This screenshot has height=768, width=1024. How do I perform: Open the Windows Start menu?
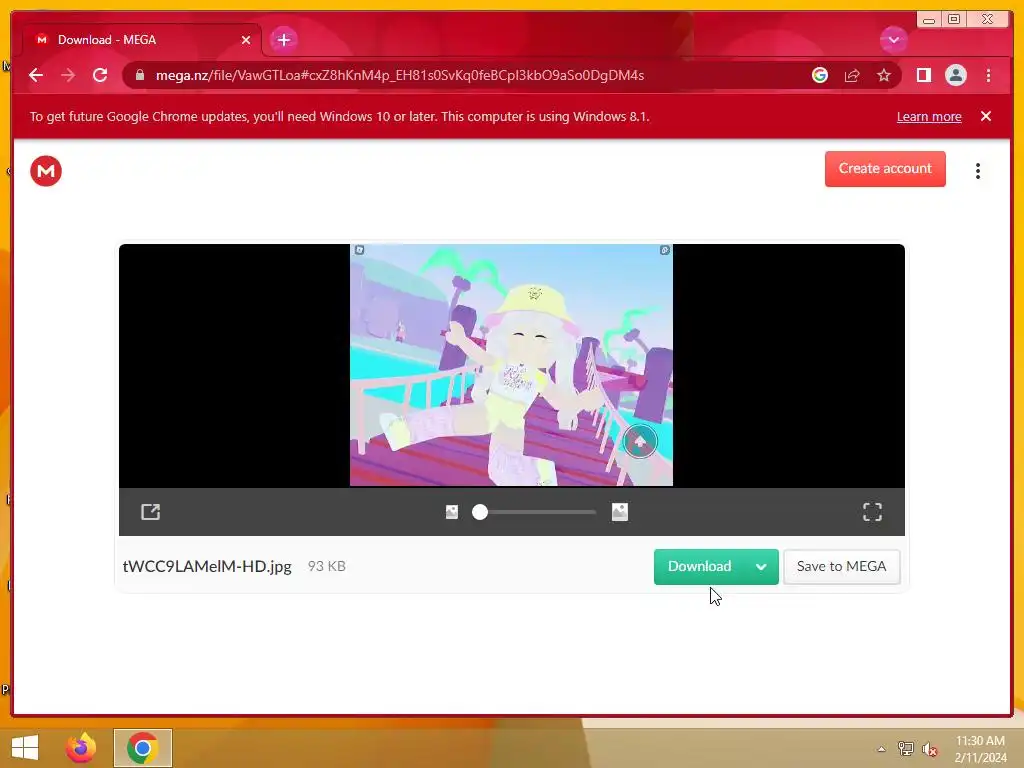(x=25, y=748)
